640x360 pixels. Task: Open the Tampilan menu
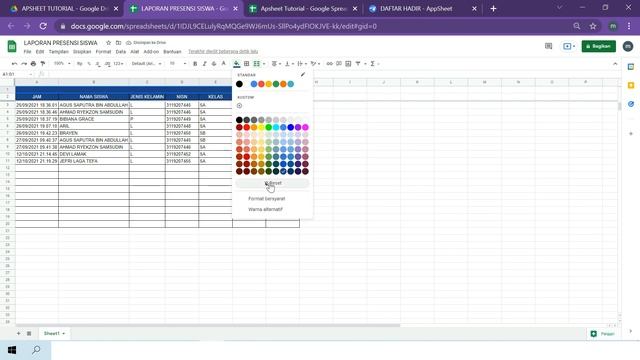tap(59, 52)
